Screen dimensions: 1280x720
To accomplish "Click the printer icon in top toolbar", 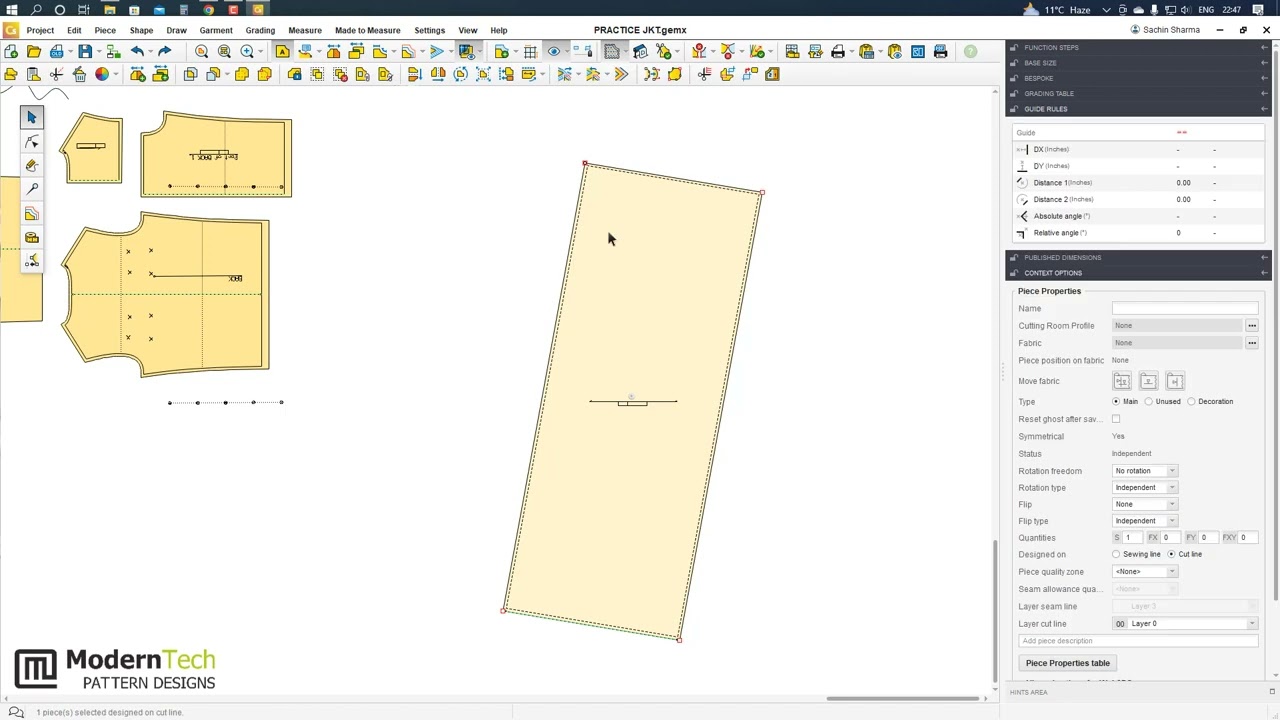I will [838, 51].
